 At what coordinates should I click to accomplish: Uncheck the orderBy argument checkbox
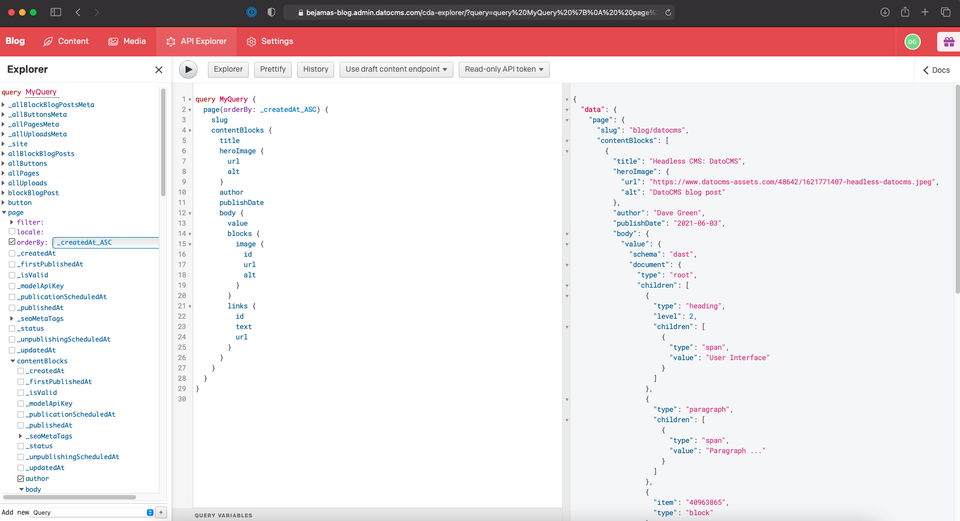[12, 242]
